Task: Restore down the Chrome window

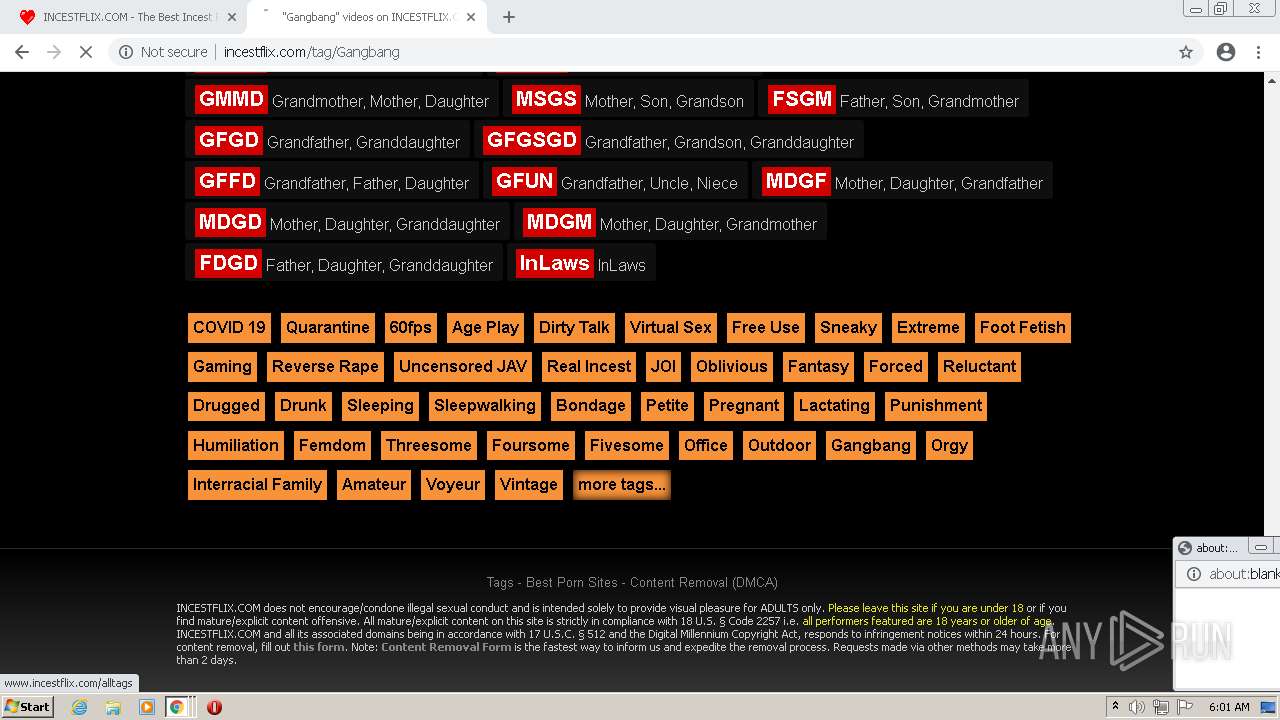Action: click(x=1221, y=8)
